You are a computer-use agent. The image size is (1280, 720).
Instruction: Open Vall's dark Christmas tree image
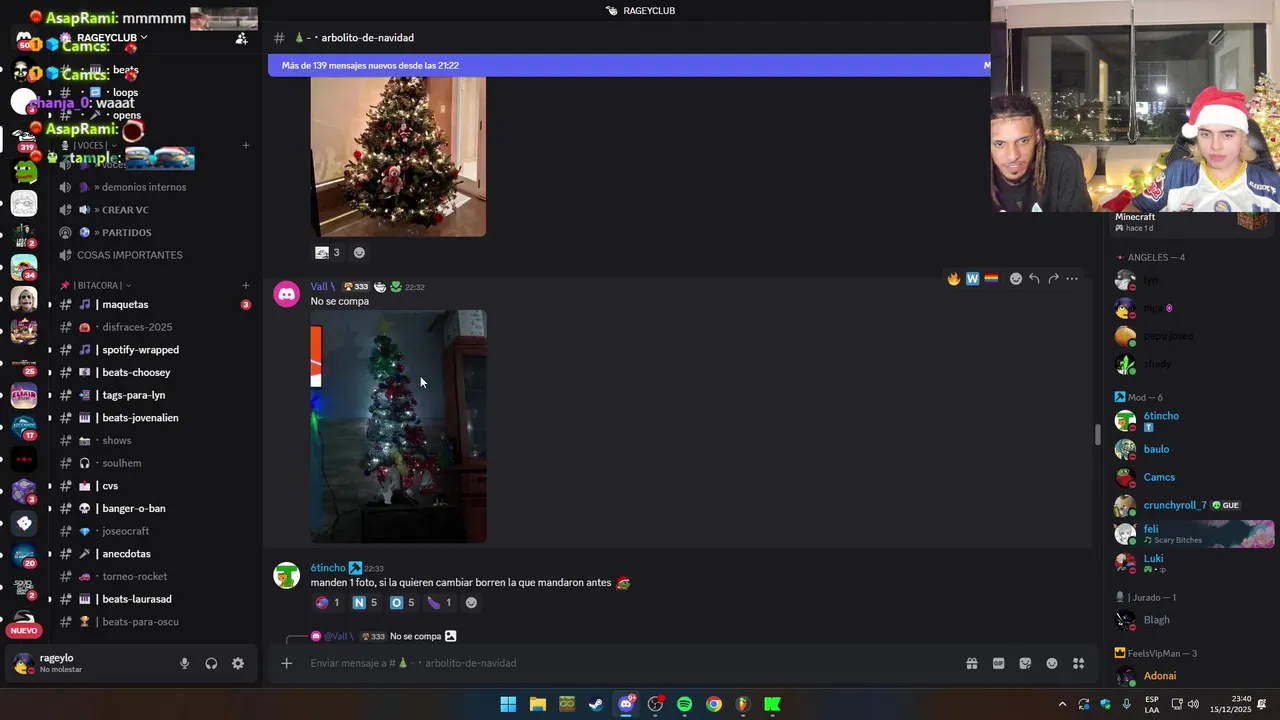coord(398,426)
